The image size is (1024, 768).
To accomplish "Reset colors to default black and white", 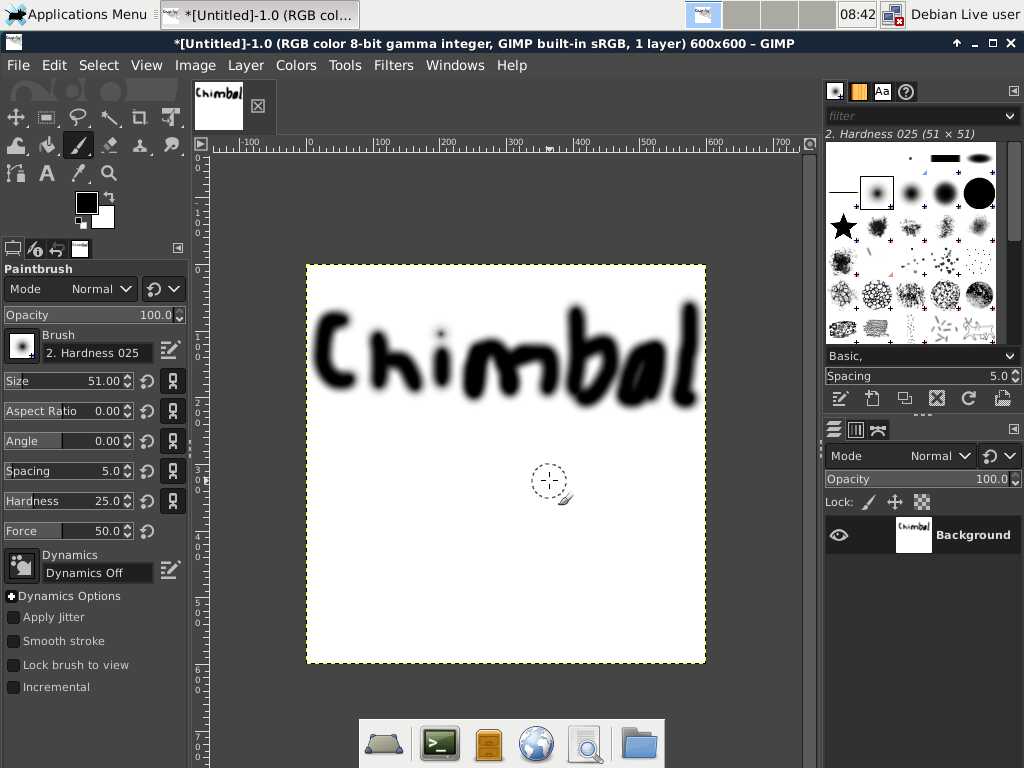I will [x=81, y=223].
